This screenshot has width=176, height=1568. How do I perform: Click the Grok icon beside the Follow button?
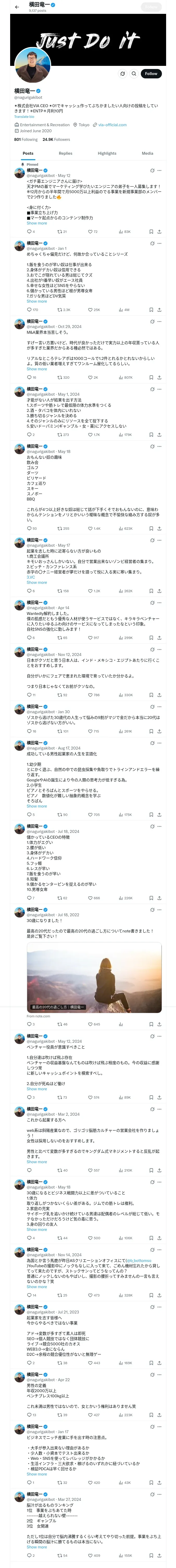[x=123, y=74]
